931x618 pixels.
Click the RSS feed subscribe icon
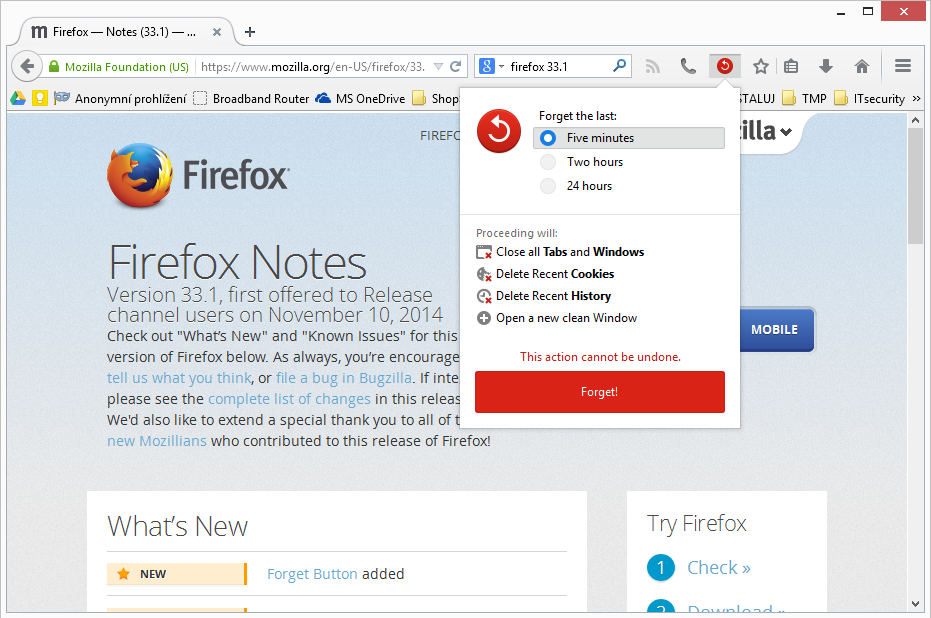pyautogui.click(x=653, y=66)
